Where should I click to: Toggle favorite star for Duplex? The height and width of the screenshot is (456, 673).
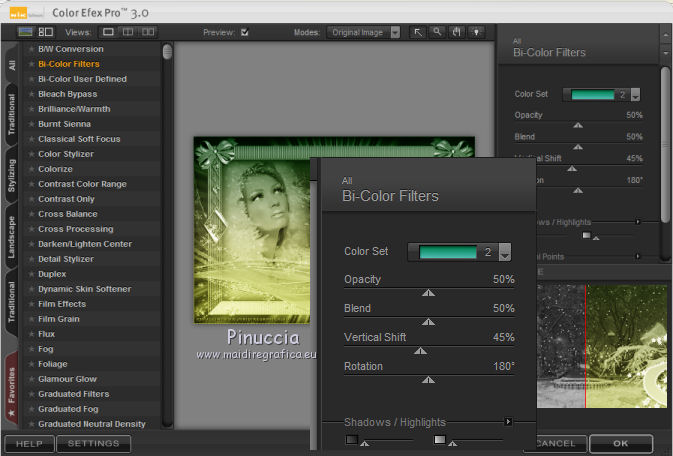pos(31,274)
